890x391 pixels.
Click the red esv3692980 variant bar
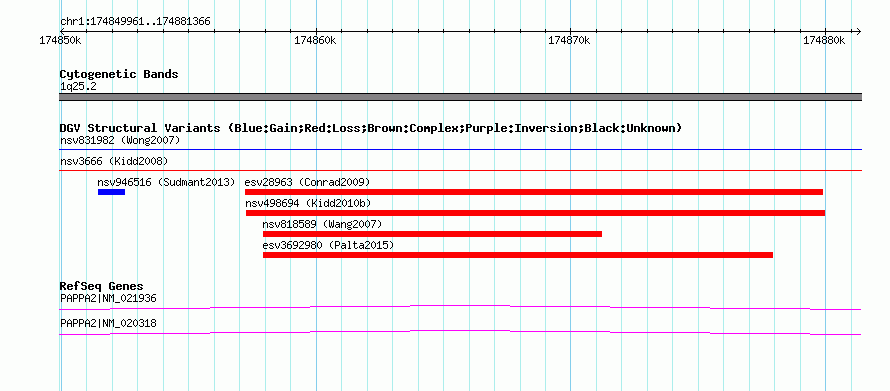click(518, 255)
